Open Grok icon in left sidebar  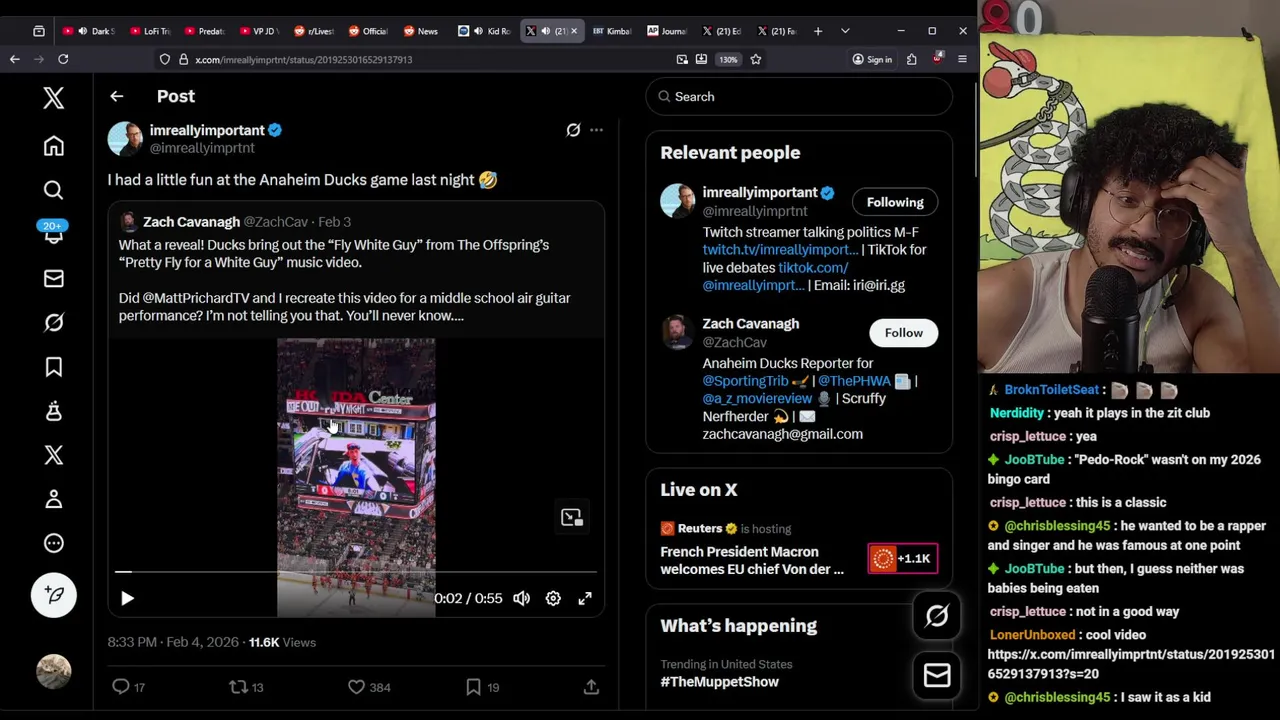coord(54,323)
